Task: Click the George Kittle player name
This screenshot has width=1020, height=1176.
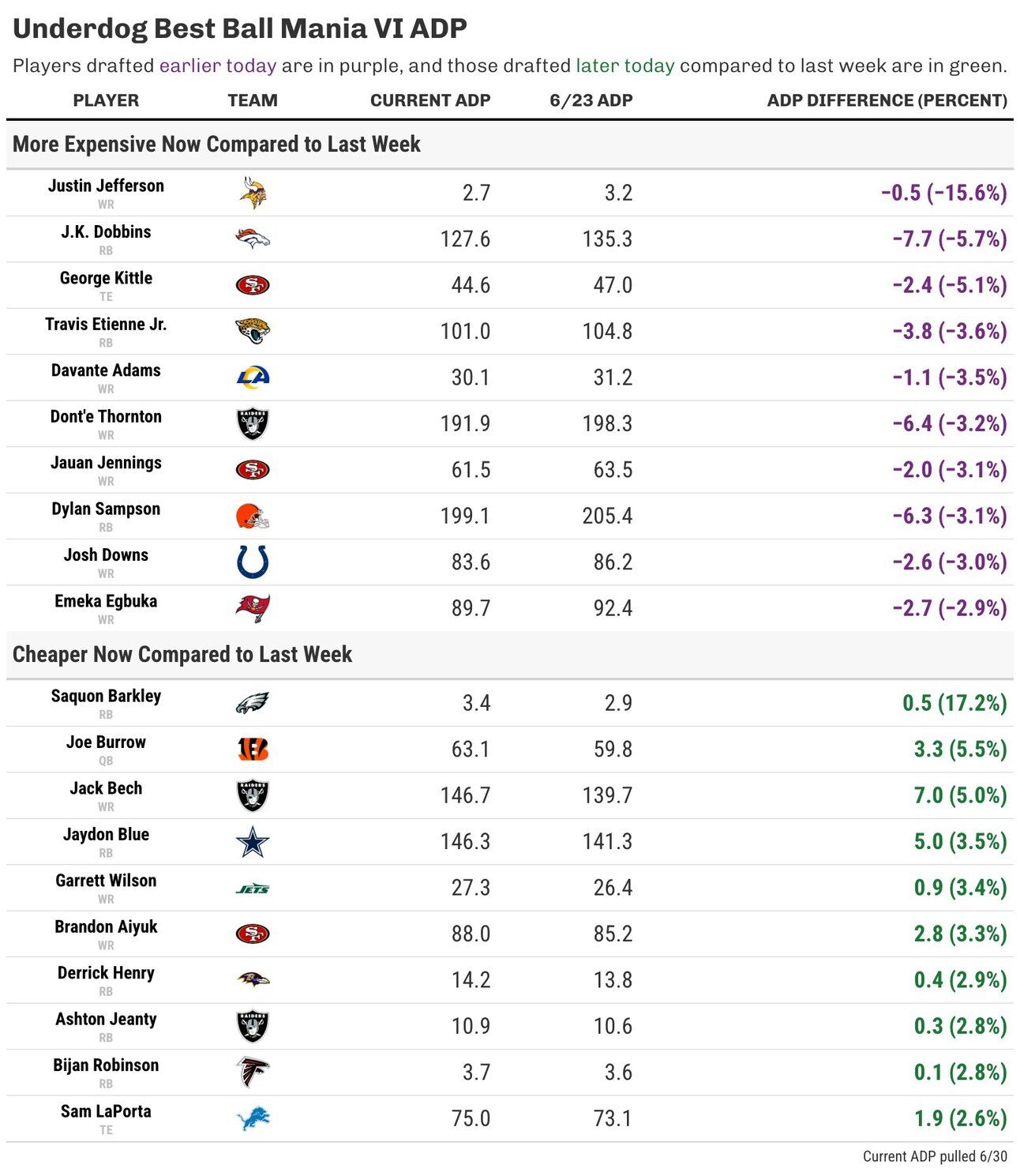Action: tap(106, 278)
